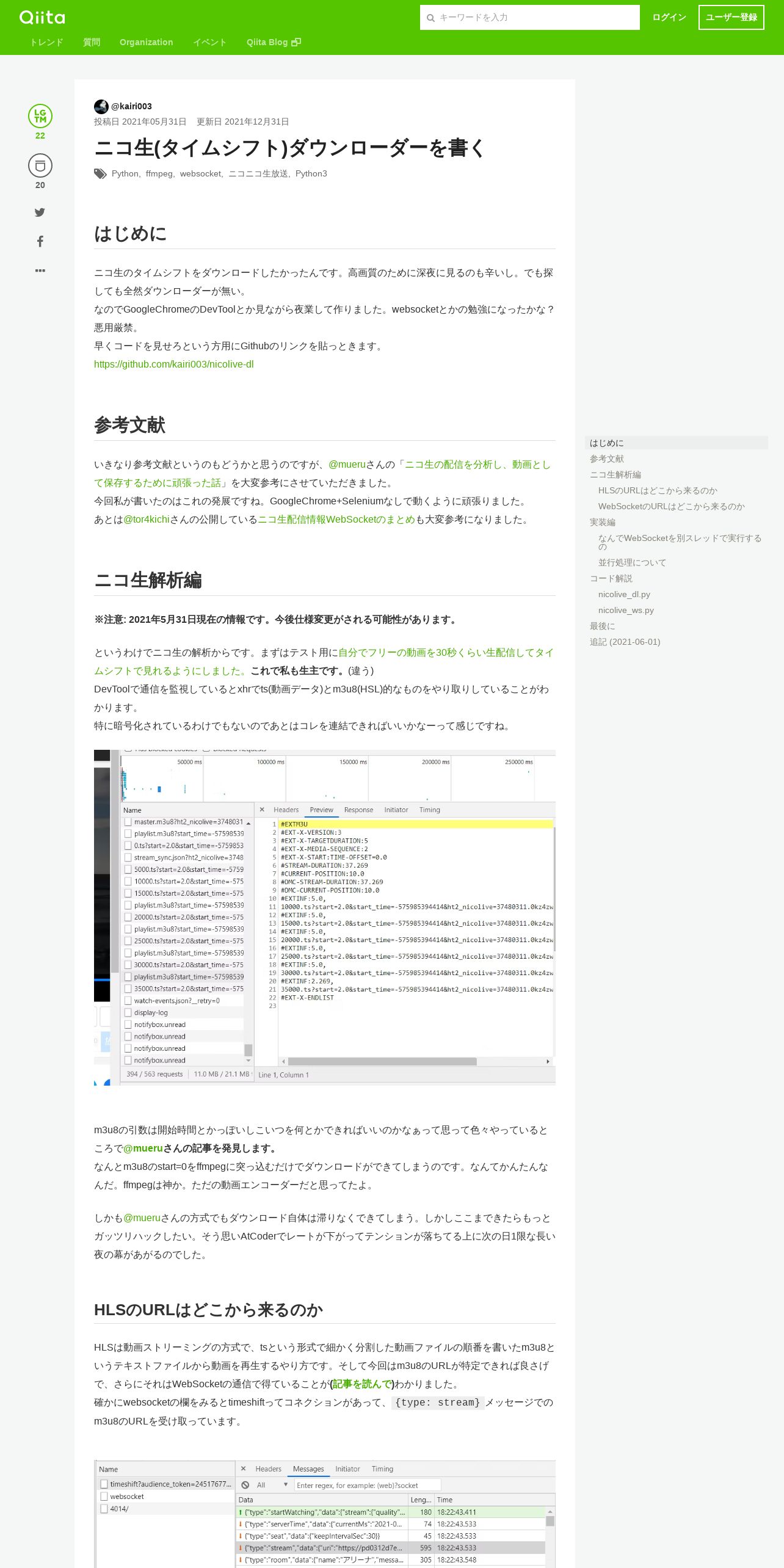Click the LGTM count 22
Image resolution: width=784 pixels, height=1568 pixels.
[40, 136]
